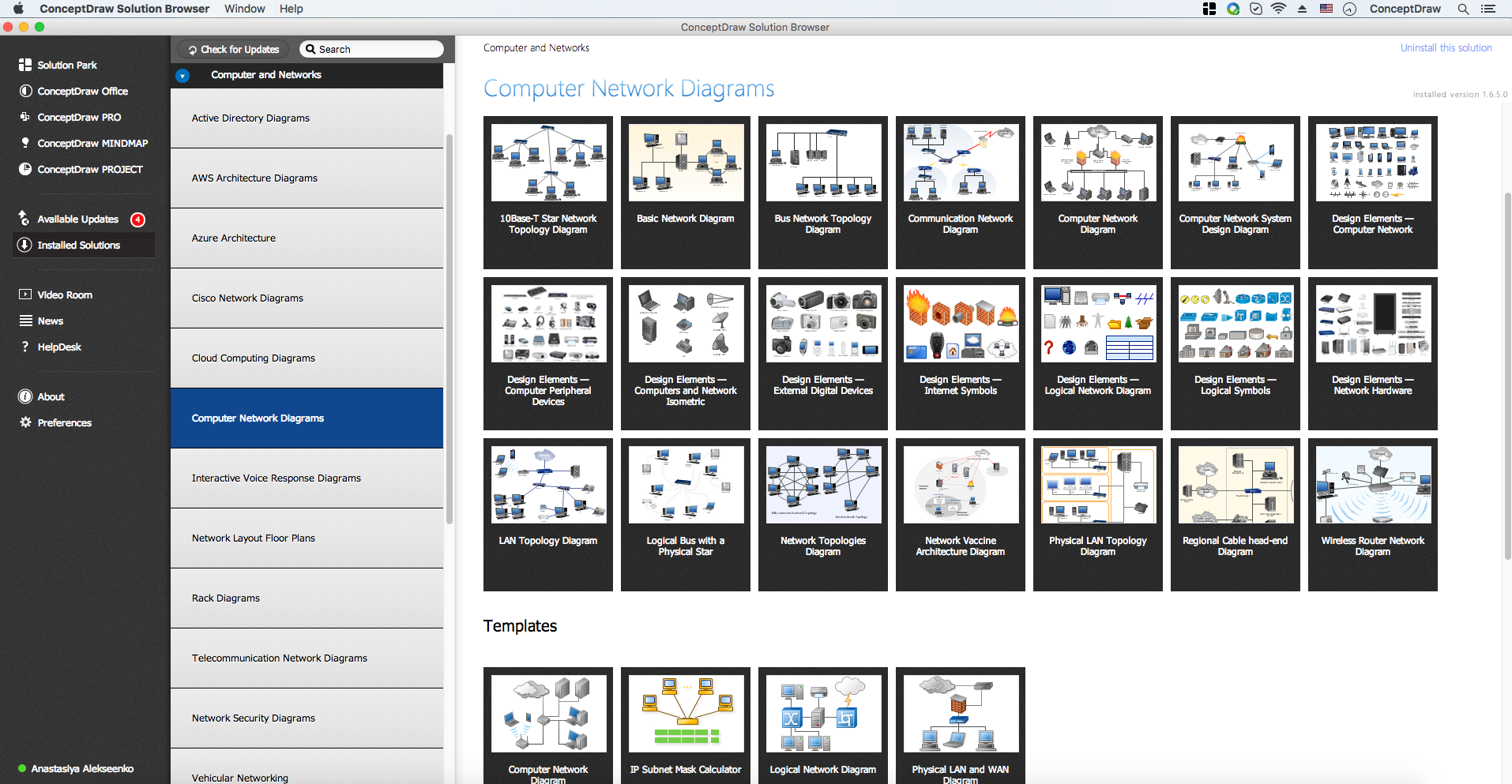
Task: Click the solutions list scrollbar
Action: point(449,328)
